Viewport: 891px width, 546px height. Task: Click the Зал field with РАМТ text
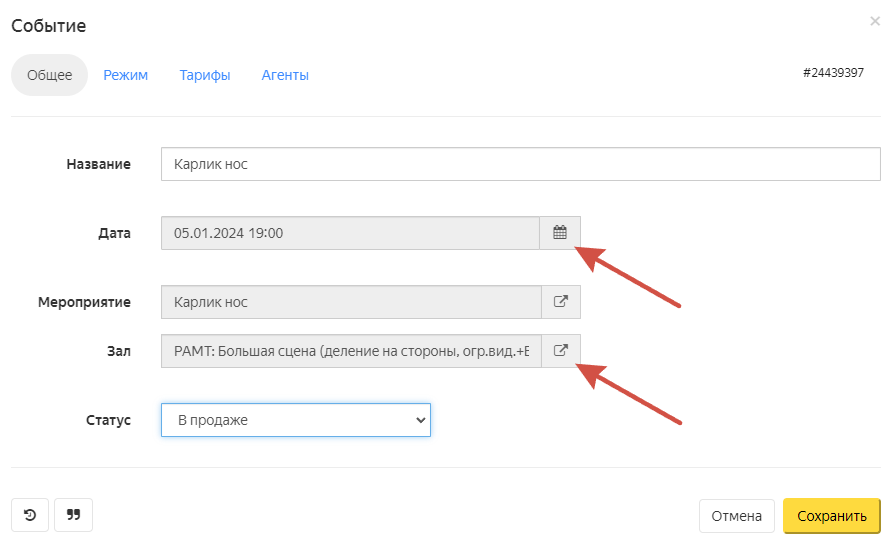pyautogui.click(x=350, y=351)
